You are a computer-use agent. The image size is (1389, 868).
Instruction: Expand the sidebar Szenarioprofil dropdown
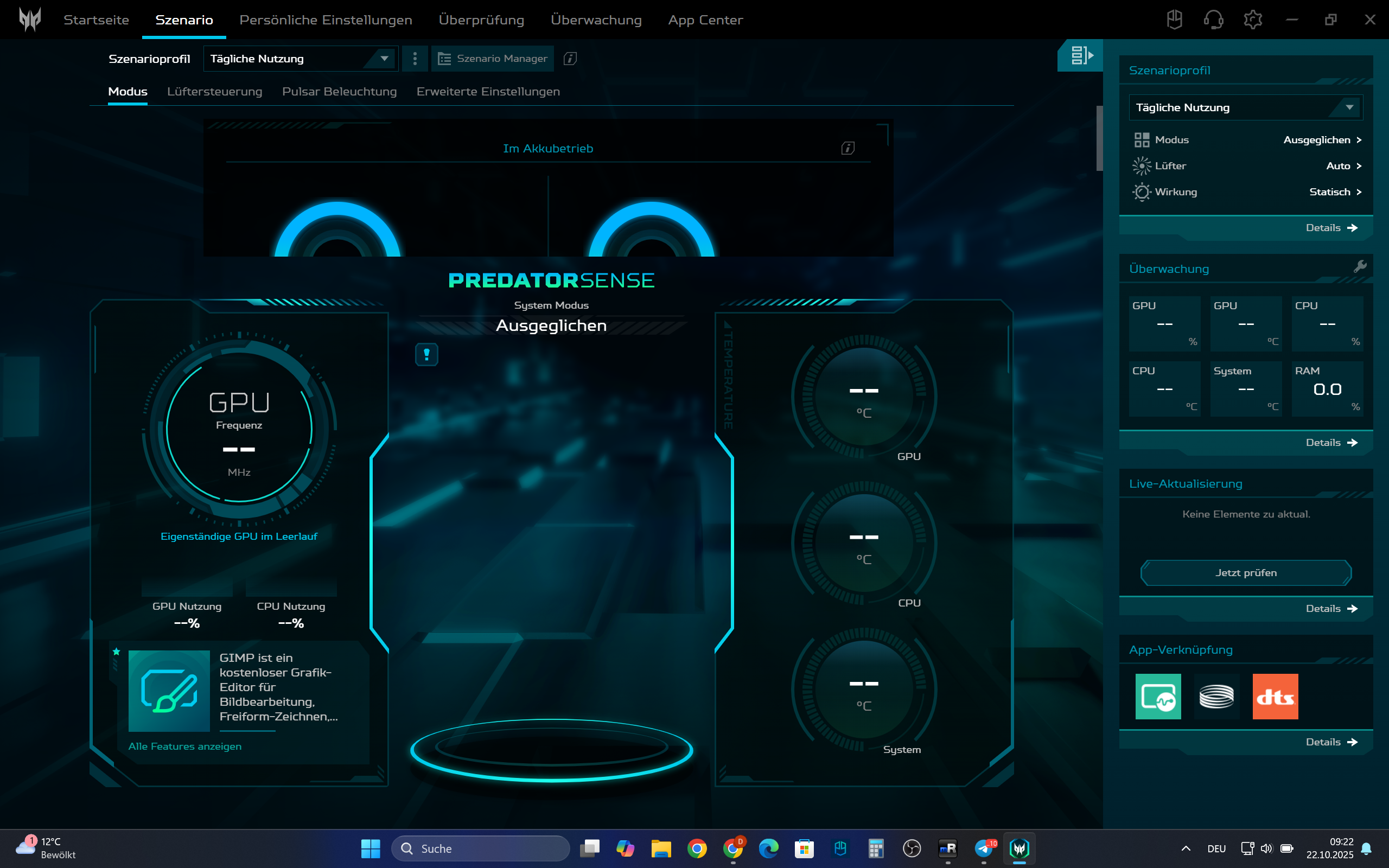[x=1246, y=107]
